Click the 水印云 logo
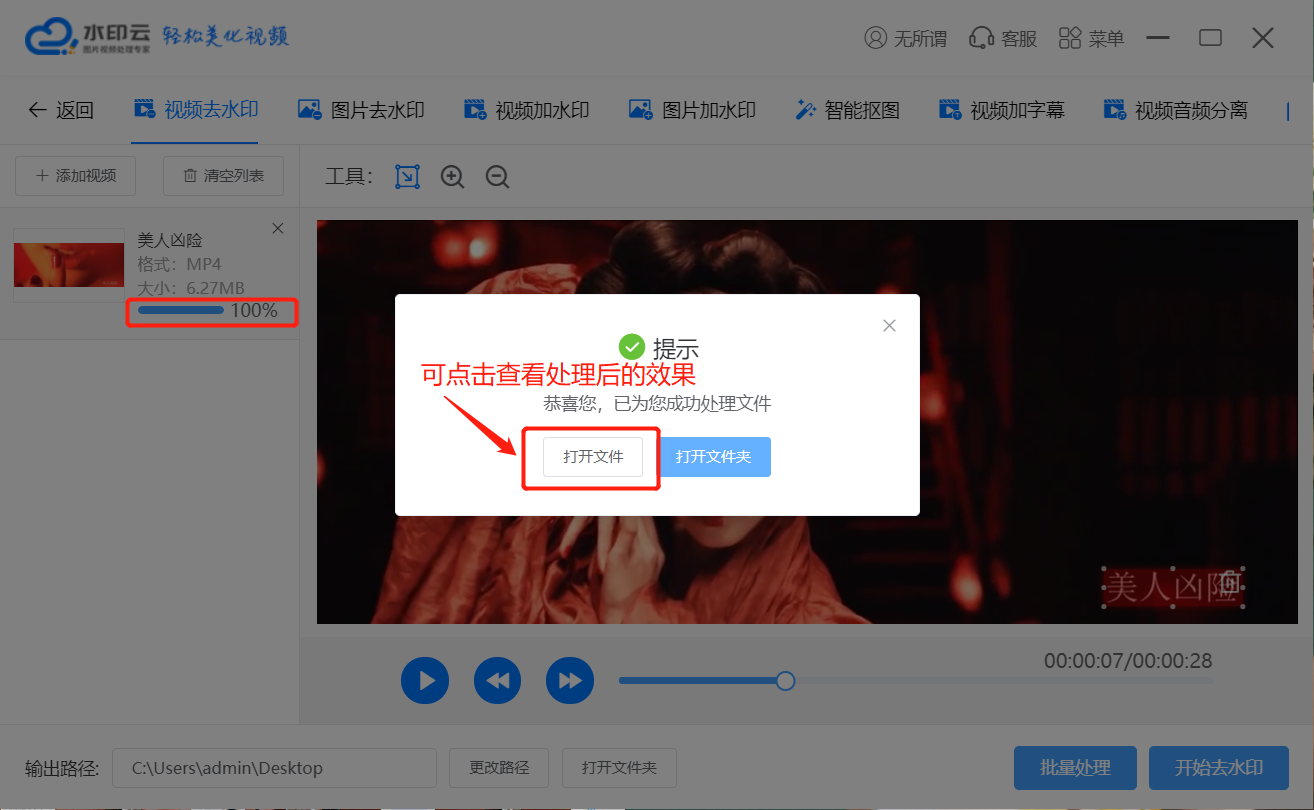The image size is (1314, 810). 88,37
